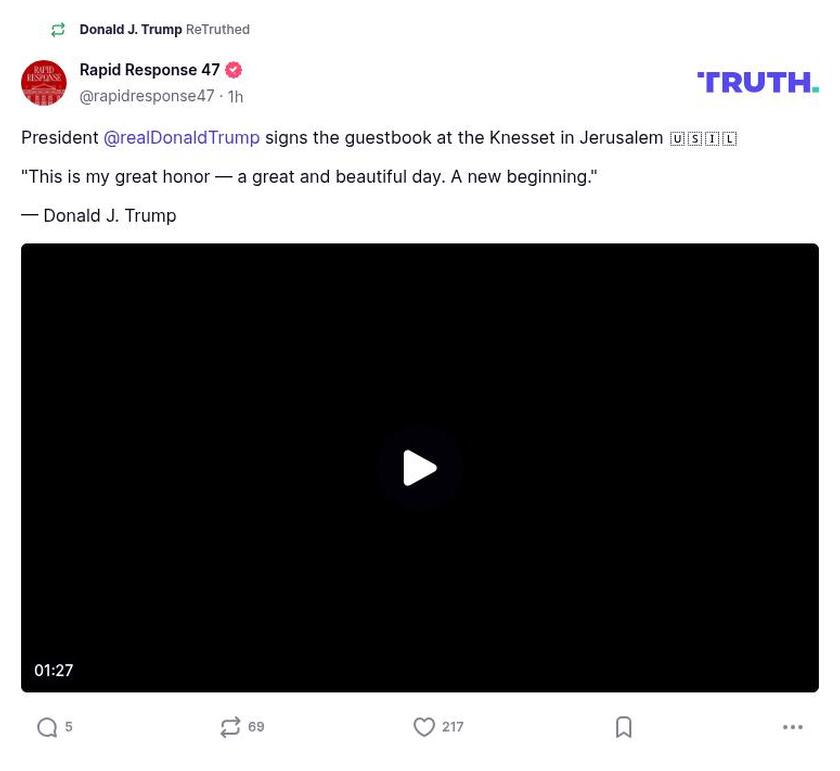The image size is (840, 771).
Task: Click the TRUTH logo in the top right
Action: (x=757, y=81)
